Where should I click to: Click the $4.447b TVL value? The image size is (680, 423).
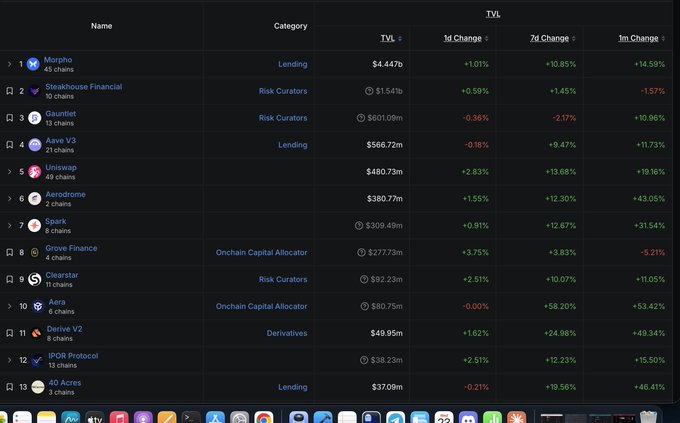point(387,64)
